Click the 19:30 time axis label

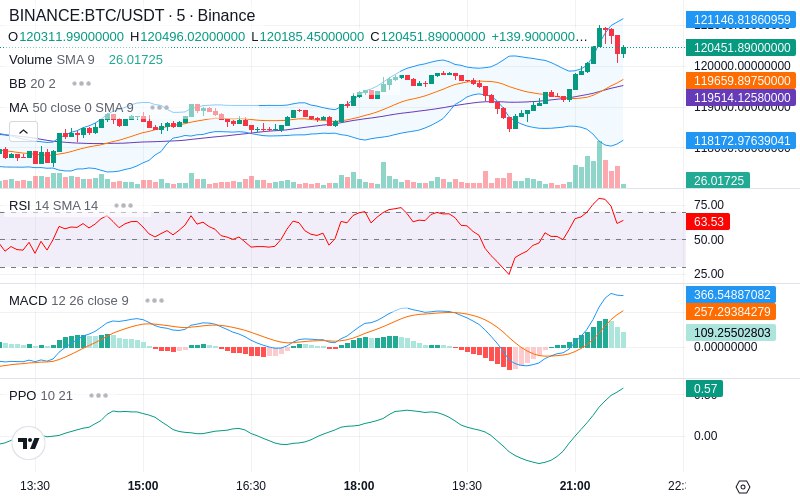pos(467,486)
